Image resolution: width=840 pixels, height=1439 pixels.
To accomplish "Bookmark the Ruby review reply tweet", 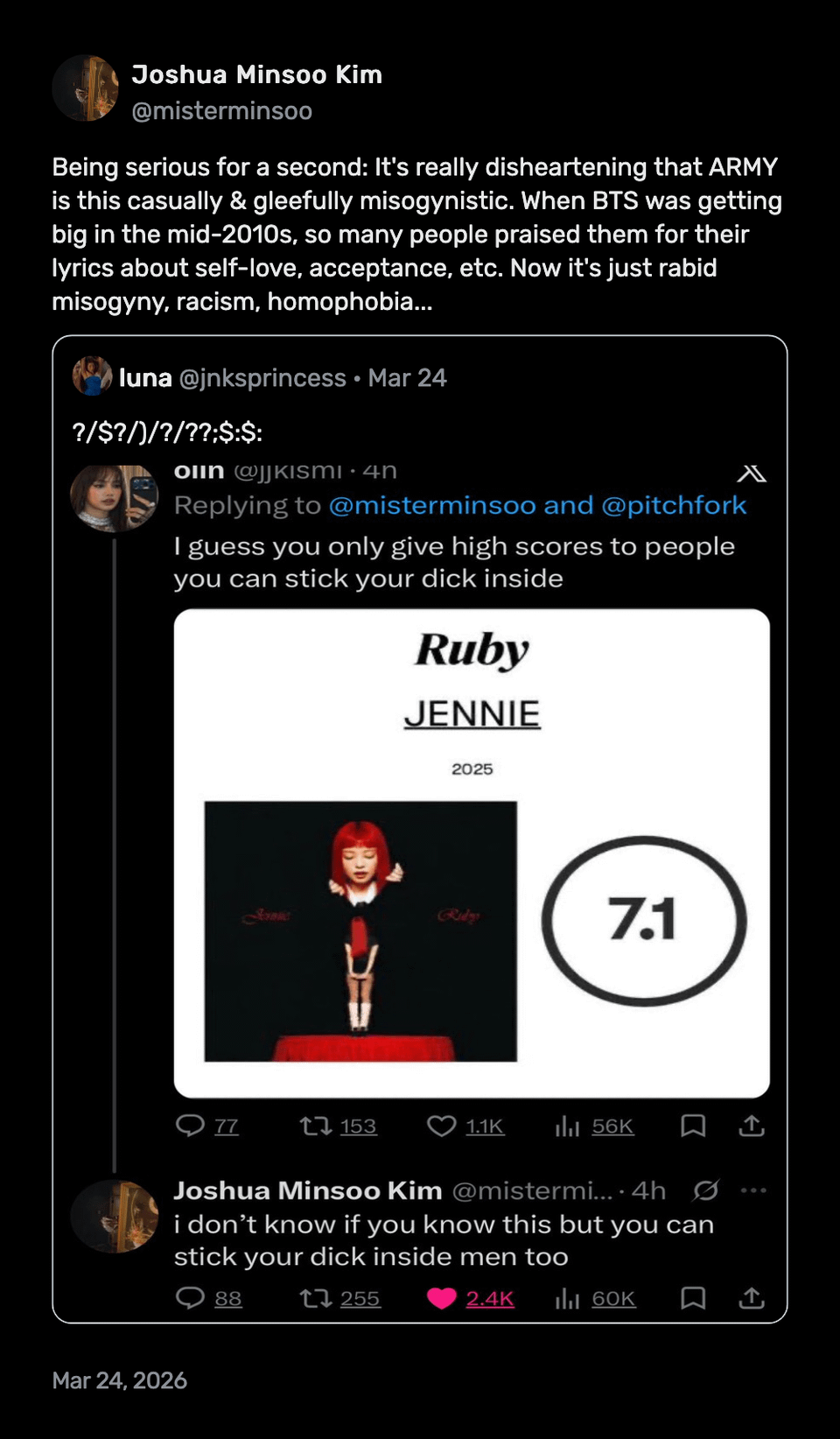I will point(693,1126).
